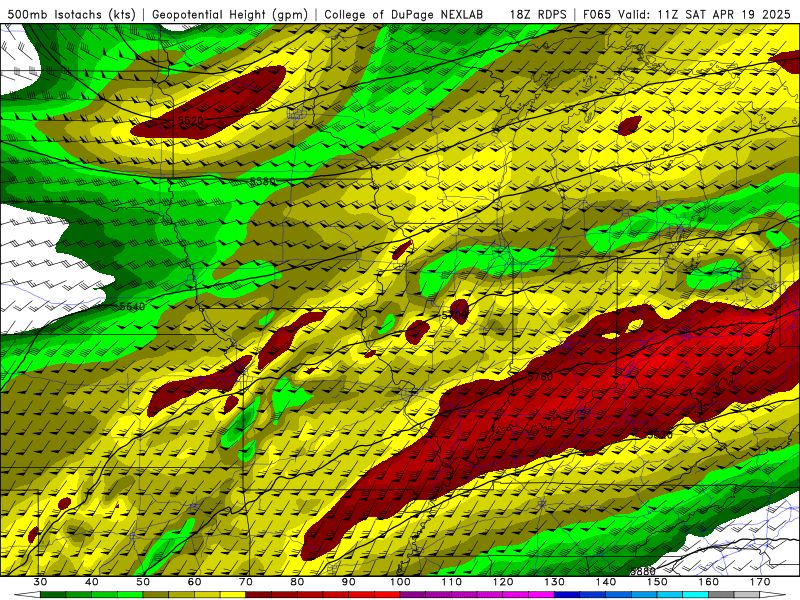Click the '18Z RDPS' model run label

tap(538, 15)
